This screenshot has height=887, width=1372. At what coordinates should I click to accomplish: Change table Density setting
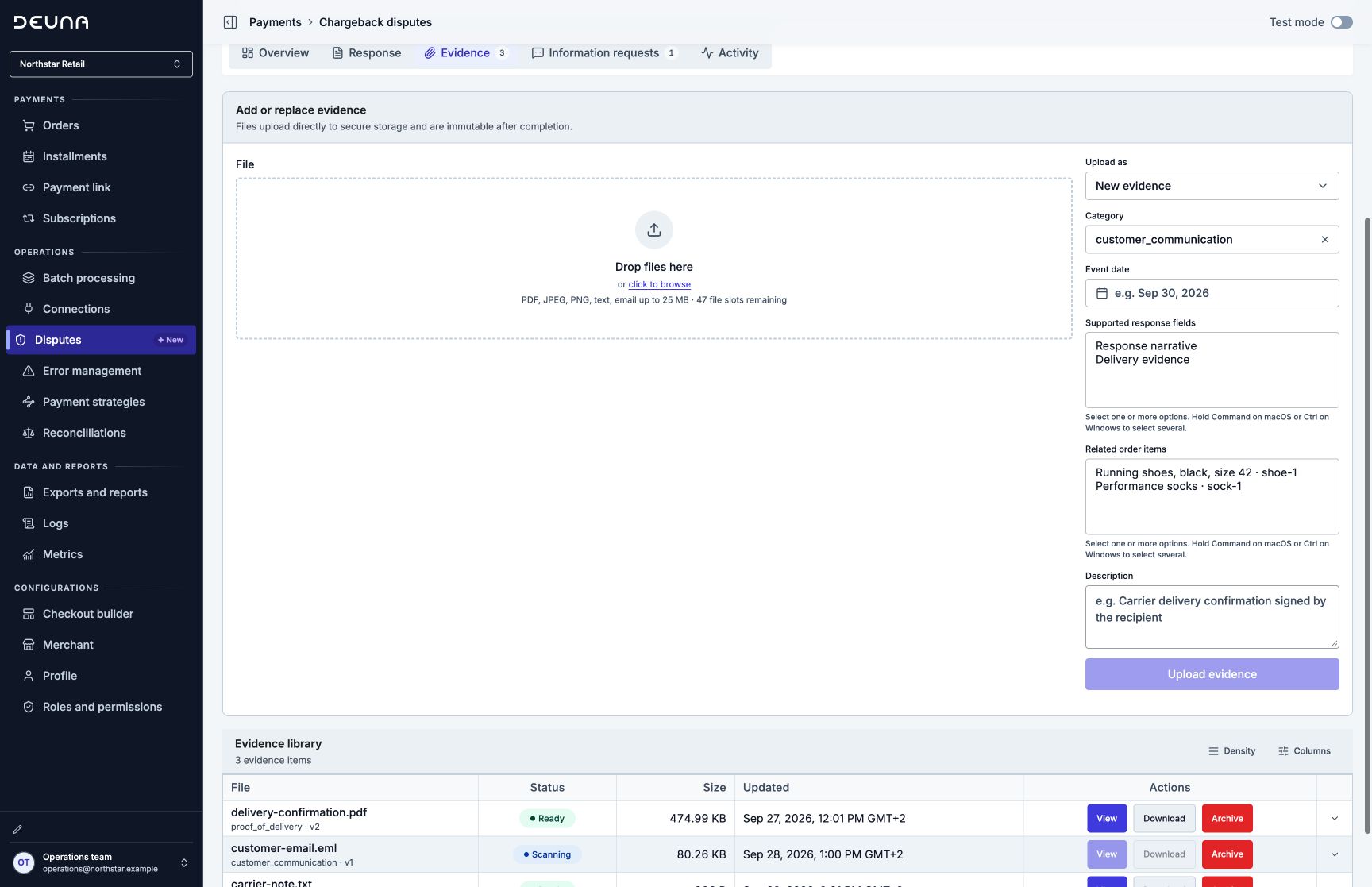click(1232, 751)
